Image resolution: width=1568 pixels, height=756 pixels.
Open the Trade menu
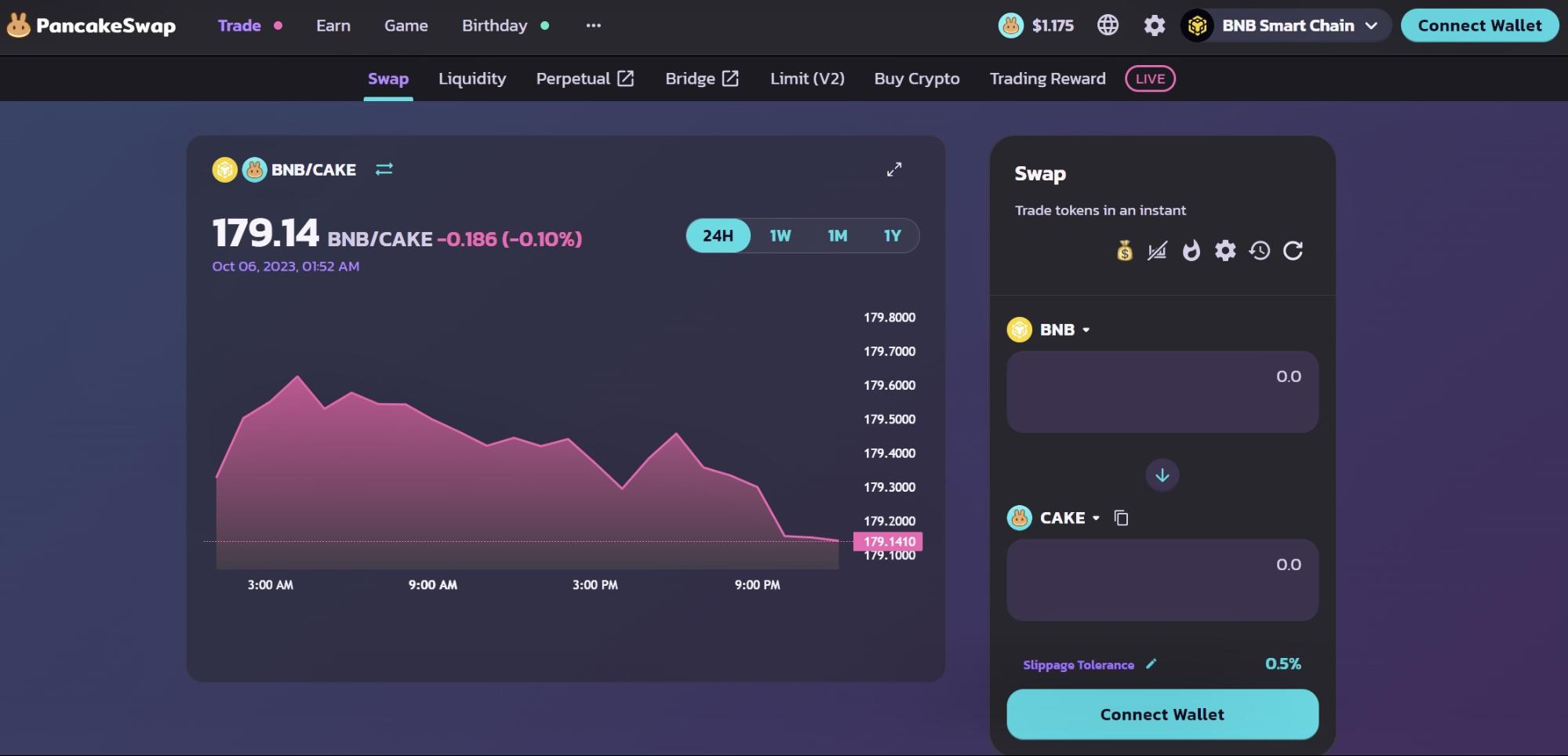pos(239,25)
